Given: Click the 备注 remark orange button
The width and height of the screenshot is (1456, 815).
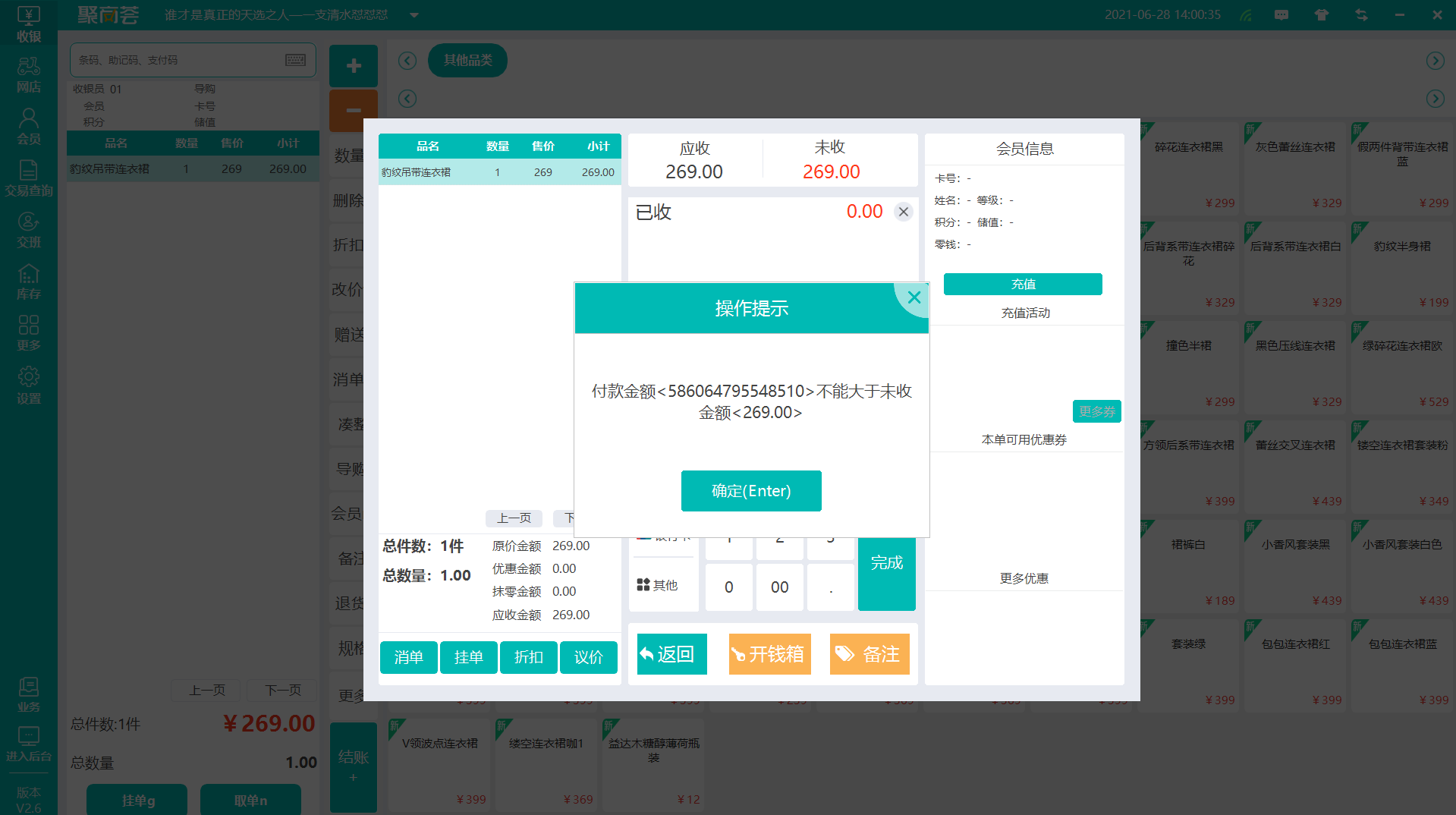Looking at the screenshot, I should coord(870,654).
